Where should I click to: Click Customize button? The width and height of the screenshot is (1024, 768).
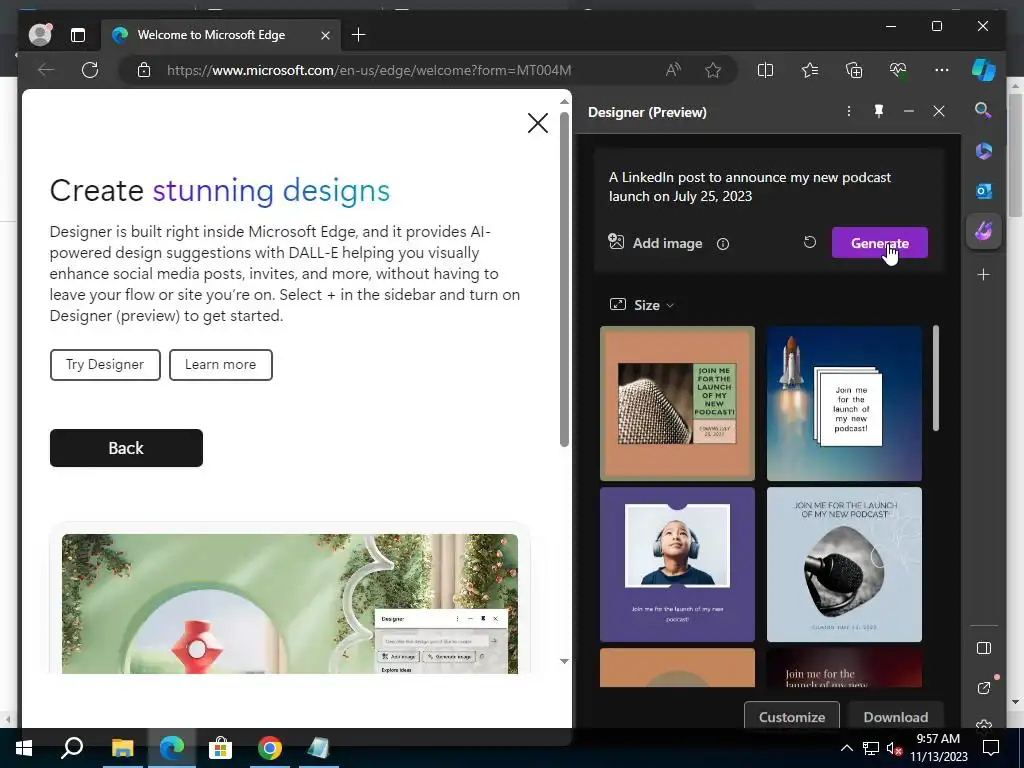[792, 715]
